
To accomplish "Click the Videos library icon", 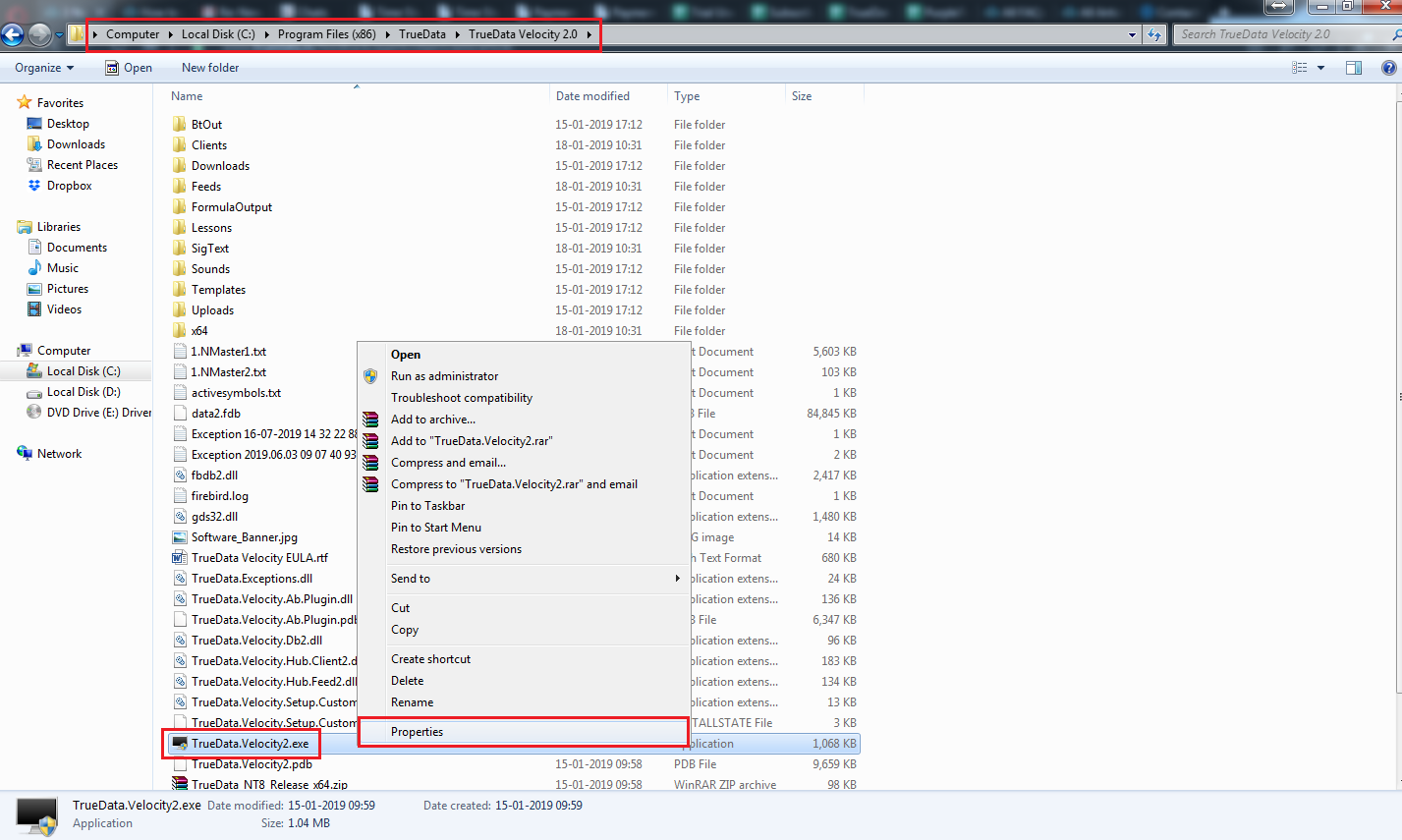I will (34, 309).
